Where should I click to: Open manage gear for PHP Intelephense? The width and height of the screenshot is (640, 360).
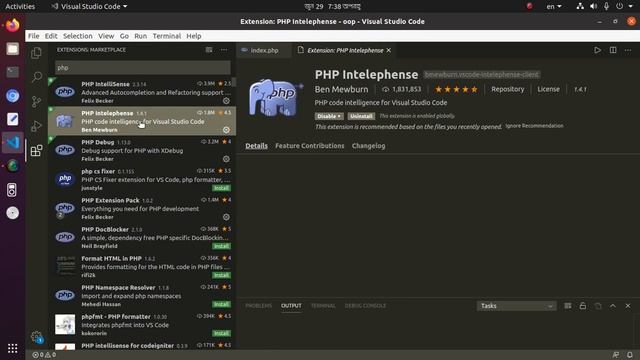coord(226,130)
